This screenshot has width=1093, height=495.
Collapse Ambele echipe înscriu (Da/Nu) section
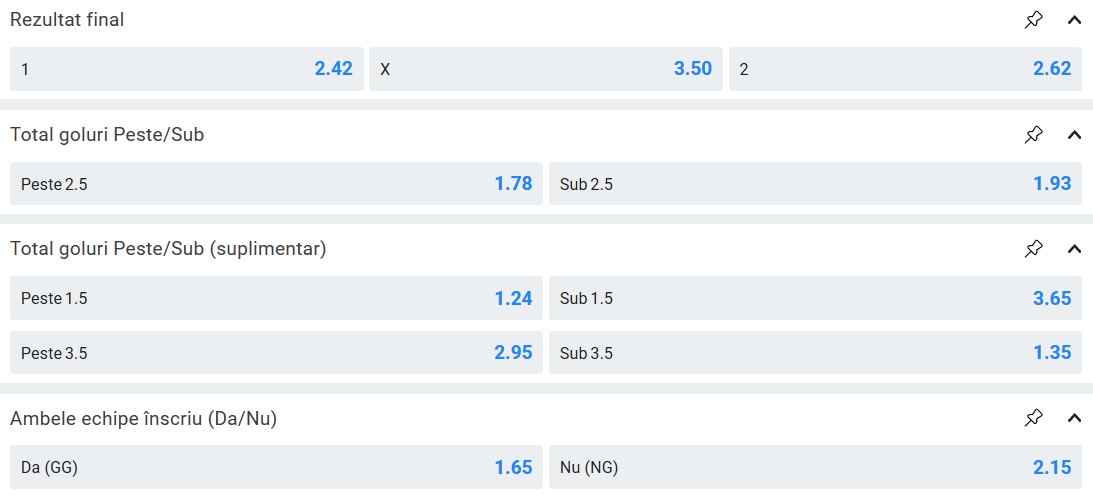coord(1074,419)
